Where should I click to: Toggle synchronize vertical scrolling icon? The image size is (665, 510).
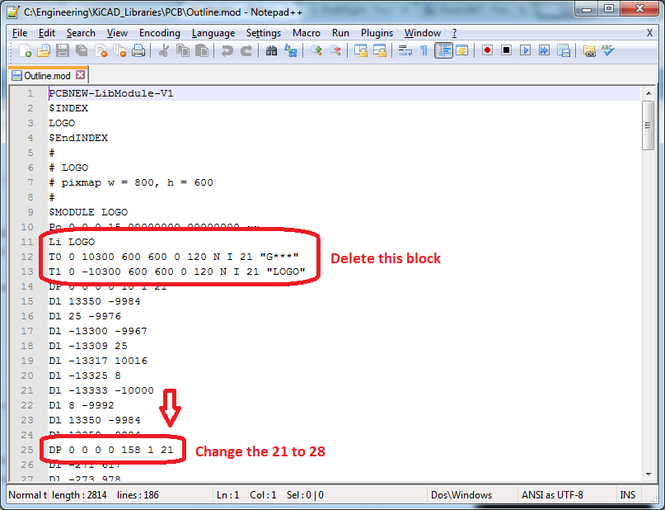(360, 51)
